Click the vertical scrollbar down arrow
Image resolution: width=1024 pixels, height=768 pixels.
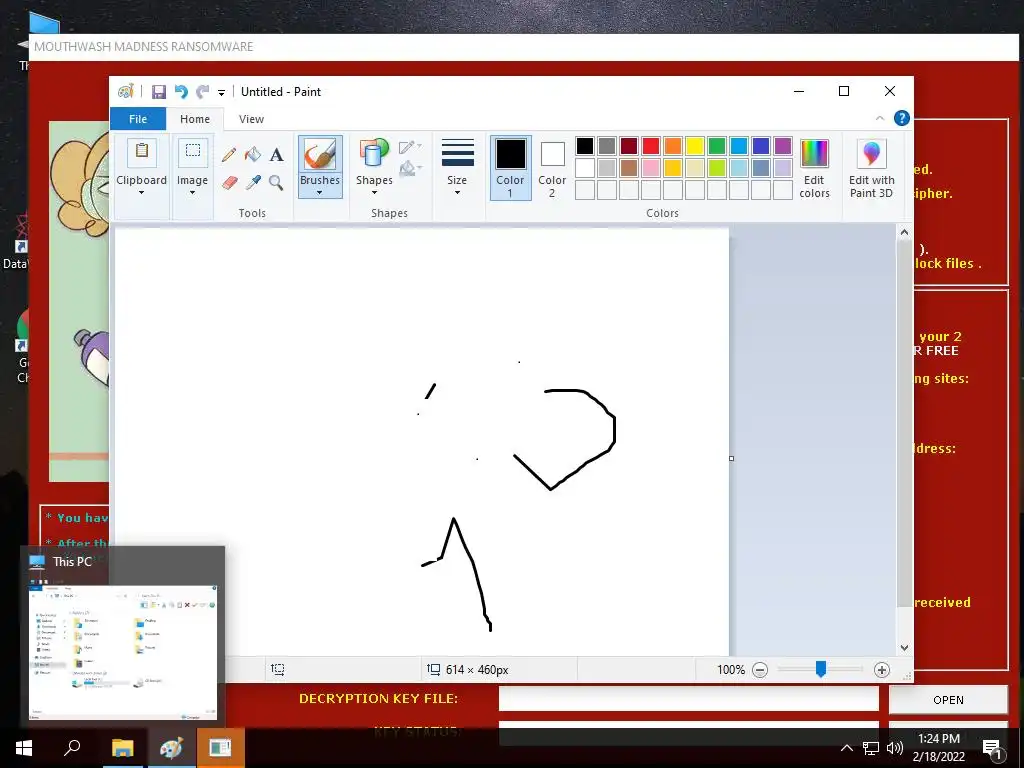(904, 648)
